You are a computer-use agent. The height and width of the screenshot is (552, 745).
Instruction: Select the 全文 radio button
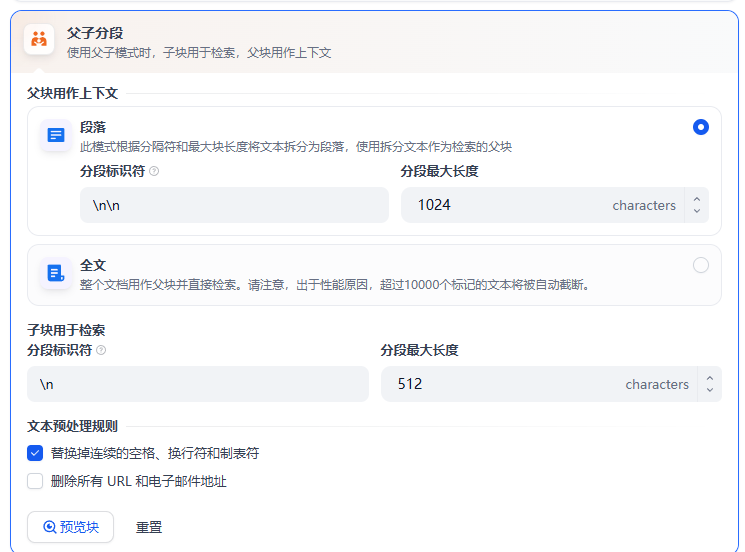701,265
